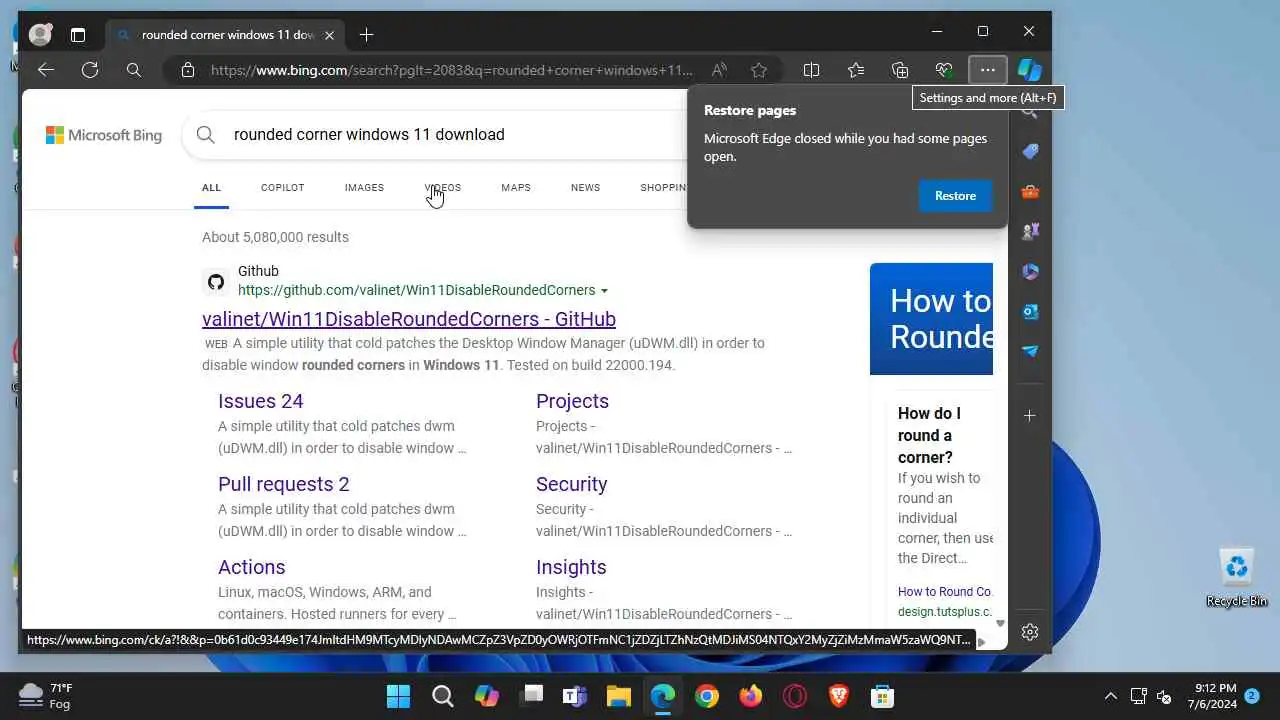Open Read aloud icon in address bar
This screenshot has height=720, width=1280.
click(718, 70)
